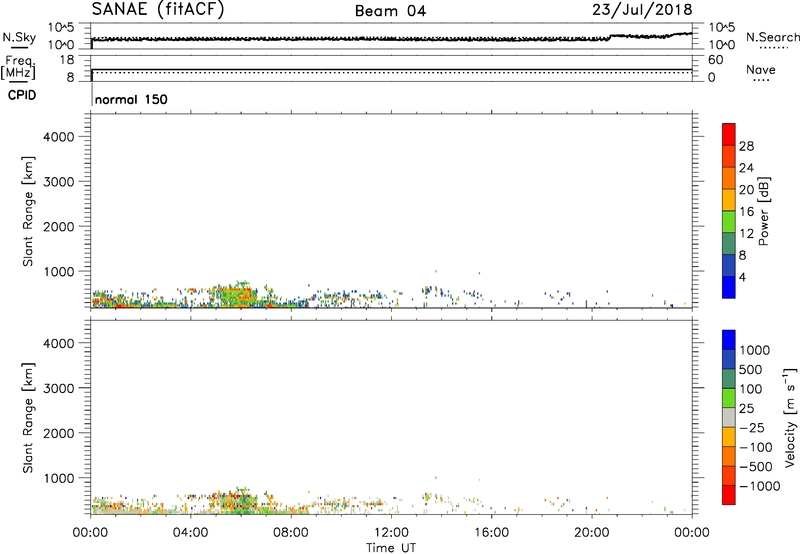Click the dotted line sample under Nave
Image resolution: width=800 pixels, height=554 pixels.
(x=762, y=80)
